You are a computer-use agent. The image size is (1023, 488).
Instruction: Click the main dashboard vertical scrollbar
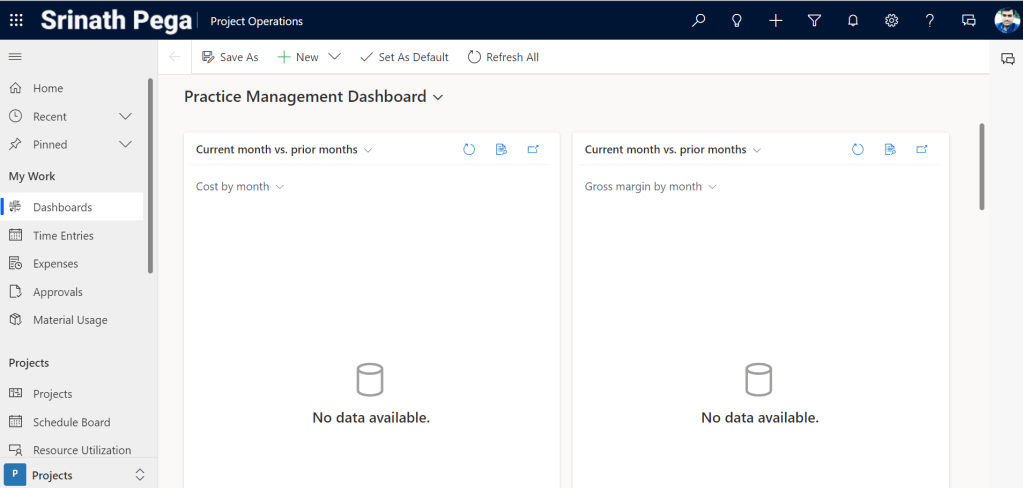point(982,167)
